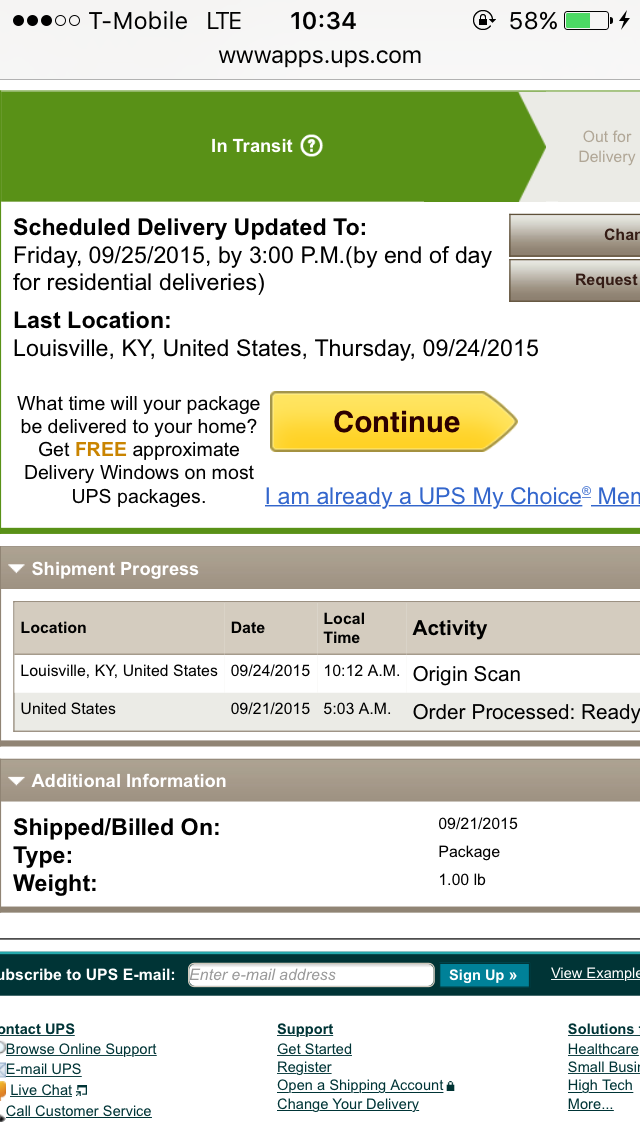Collapse the Shipment Progress section
The width and height of the screenshot is (640, 1136).
(16, 569)
